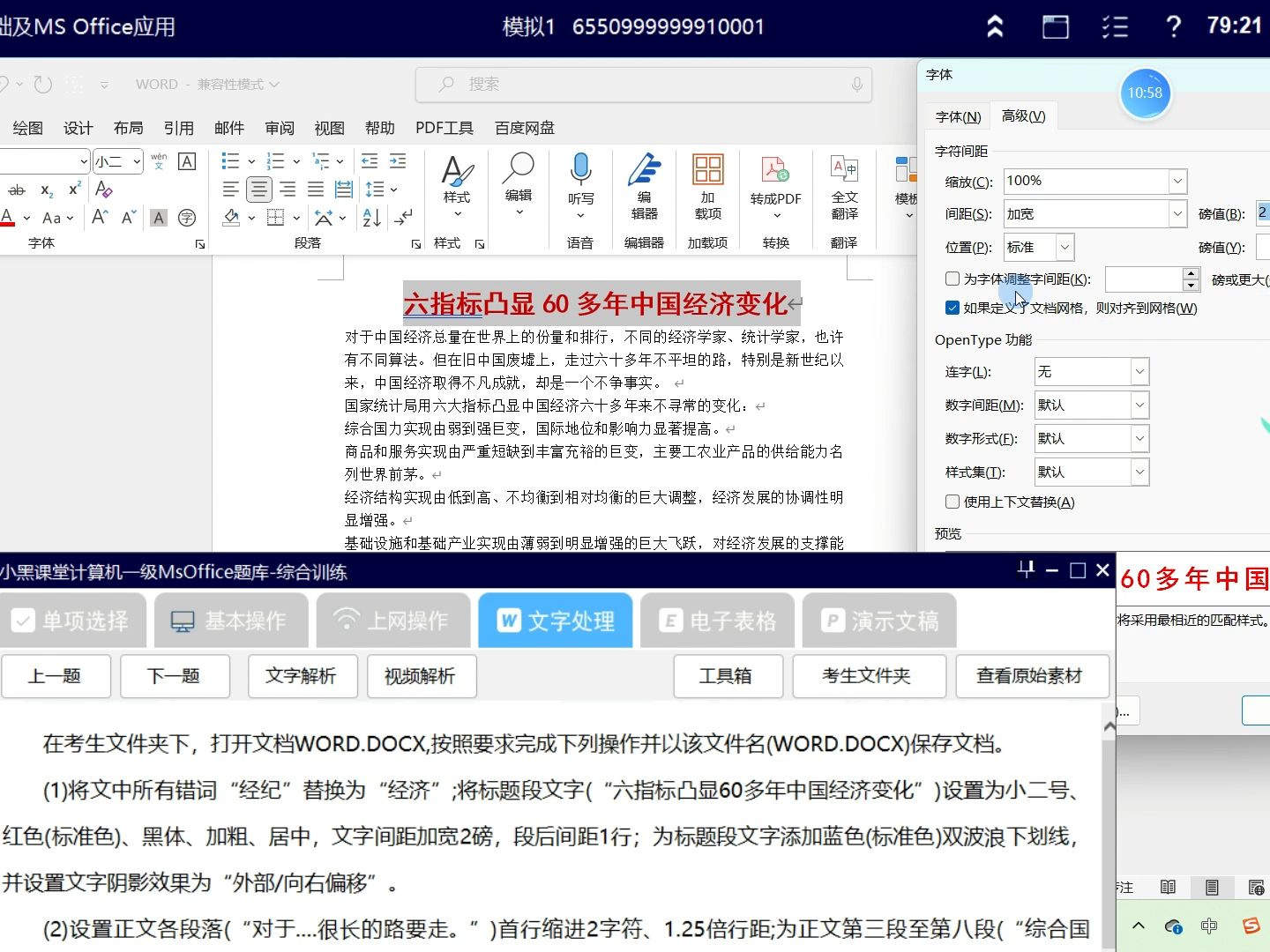Decrease paragraph indent

coord(370,161)
